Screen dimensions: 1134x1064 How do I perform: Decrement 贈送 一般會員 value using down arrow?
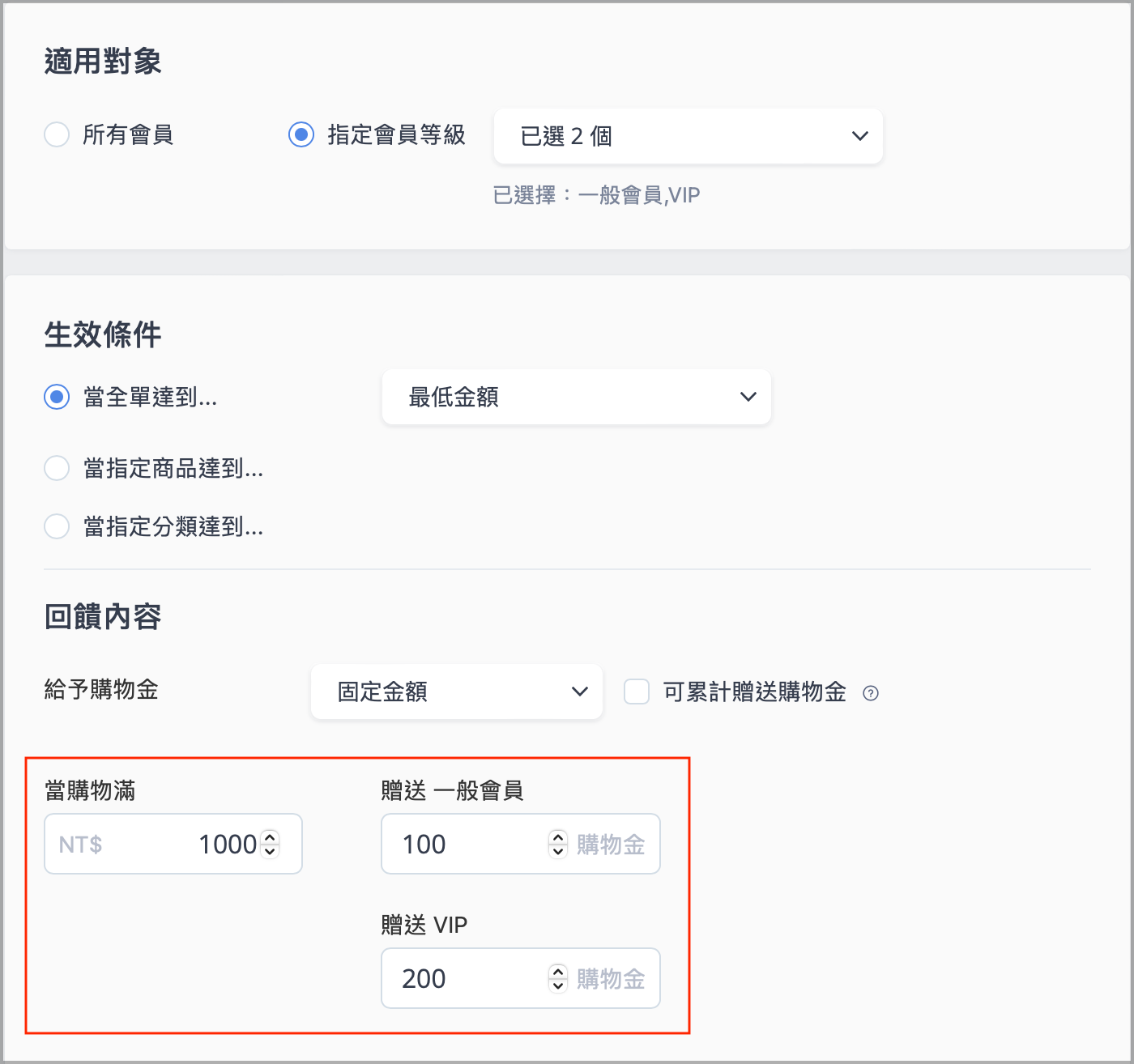pyautogui.click(x=558, y=851)
